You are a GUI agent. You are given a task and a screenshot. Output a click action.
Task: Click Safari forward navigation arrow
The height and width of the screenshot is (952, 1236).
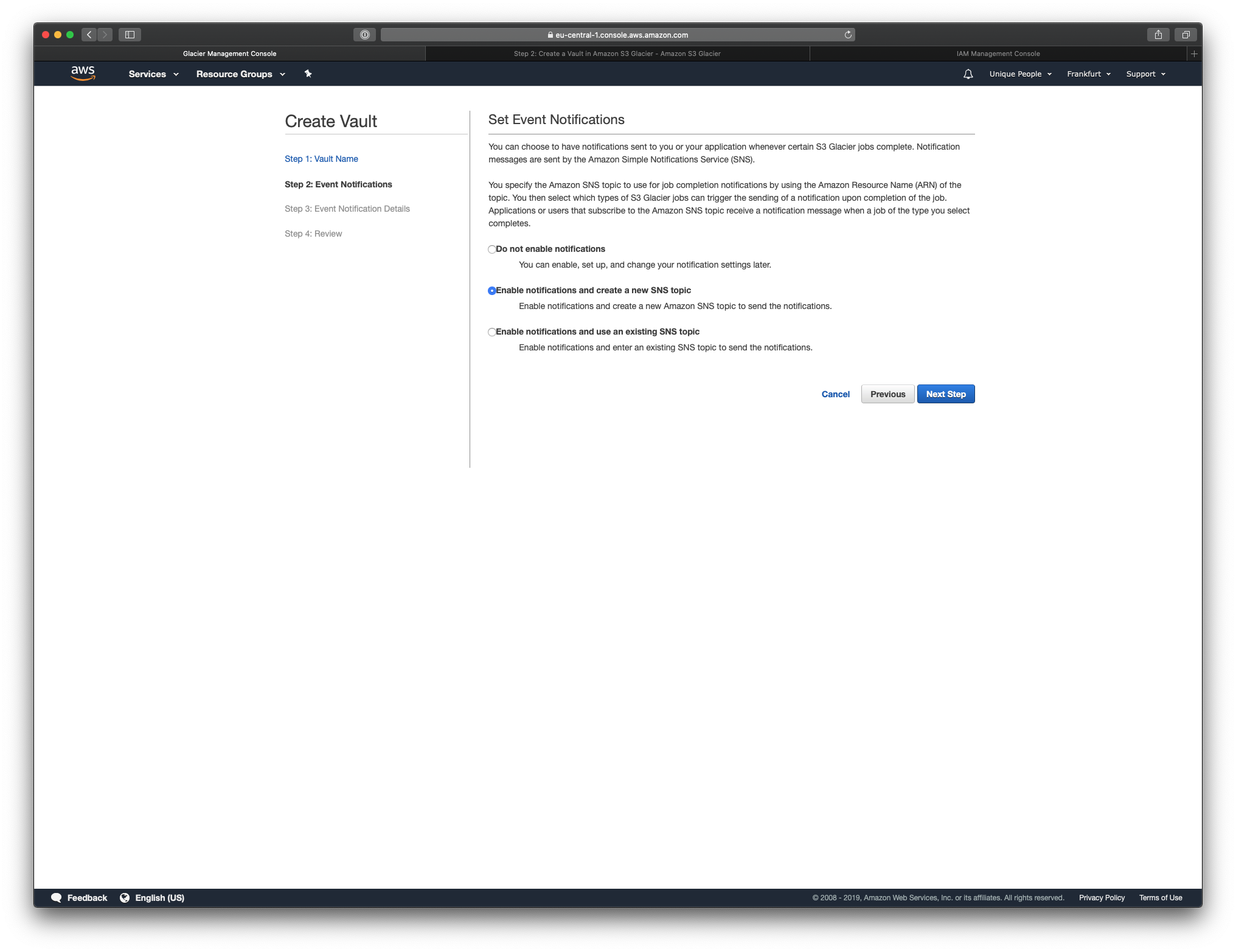[105, 35]
